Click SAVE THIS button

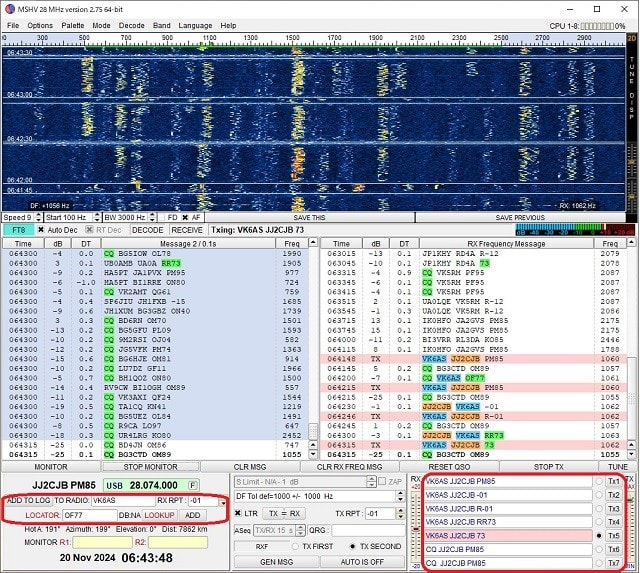(309, 218)
